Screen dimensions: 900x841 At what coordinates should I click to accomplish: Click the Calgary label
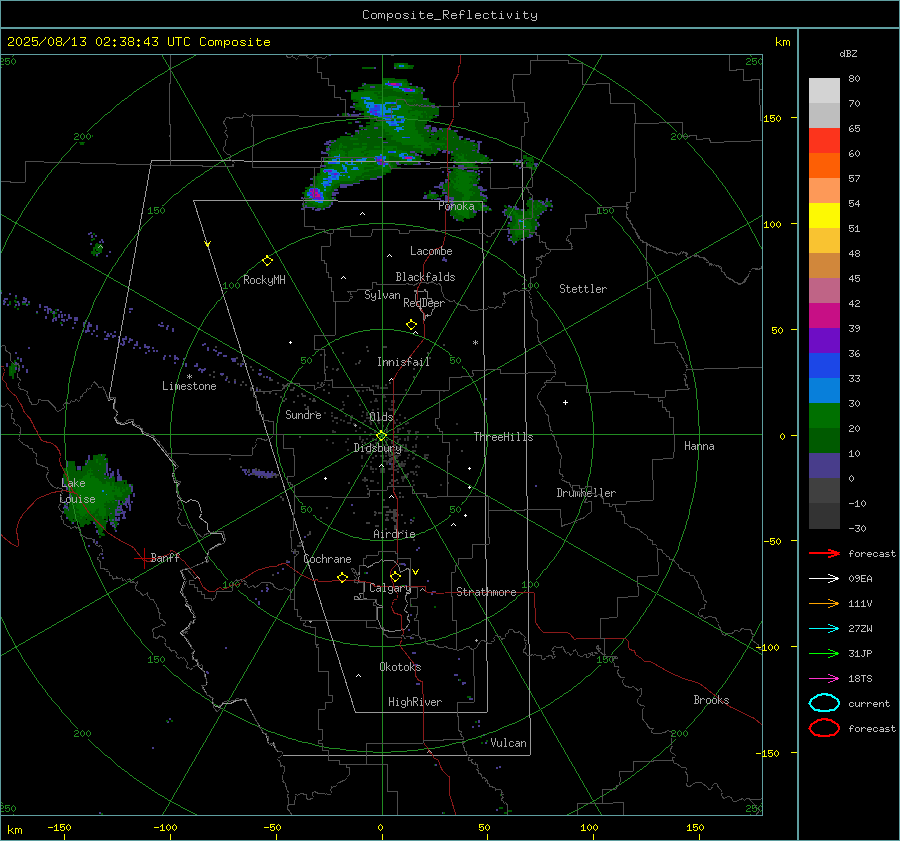pos(390,588)
